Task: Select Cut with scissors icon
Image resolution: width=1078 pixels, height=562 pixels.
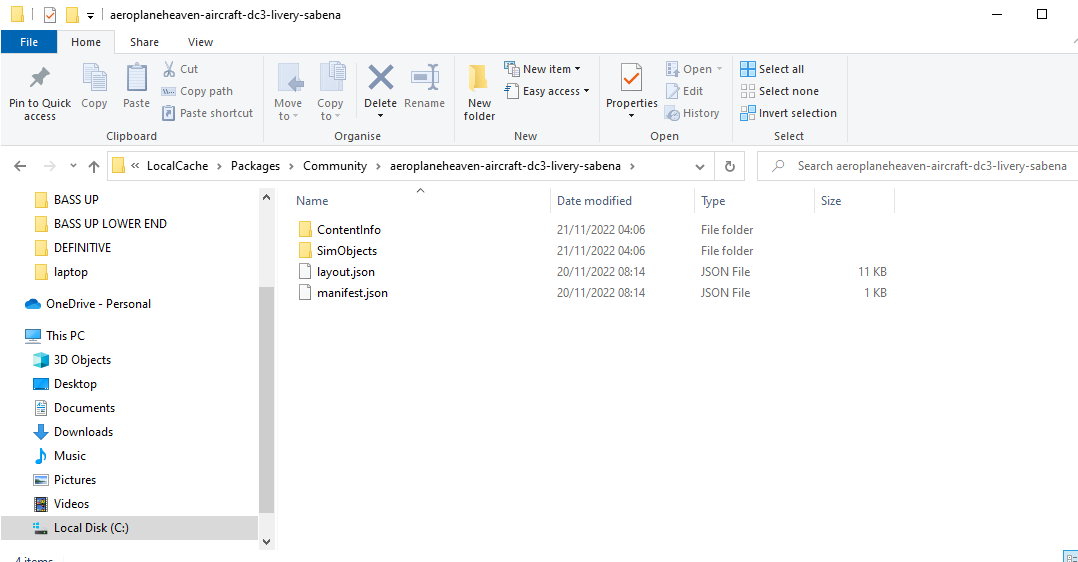Action: (180, 69)
